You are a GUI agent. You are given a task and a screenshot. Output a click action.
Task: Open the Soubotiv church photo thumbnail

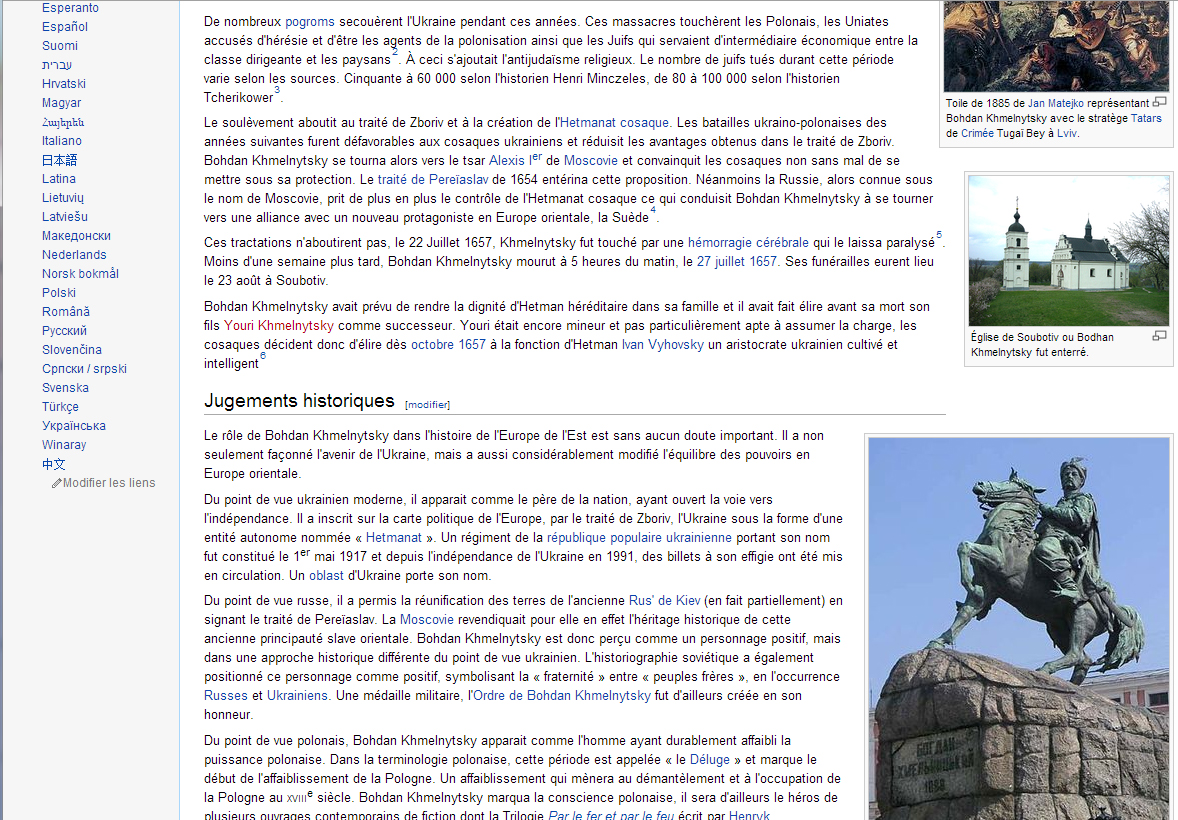[x=1069, y=251]
